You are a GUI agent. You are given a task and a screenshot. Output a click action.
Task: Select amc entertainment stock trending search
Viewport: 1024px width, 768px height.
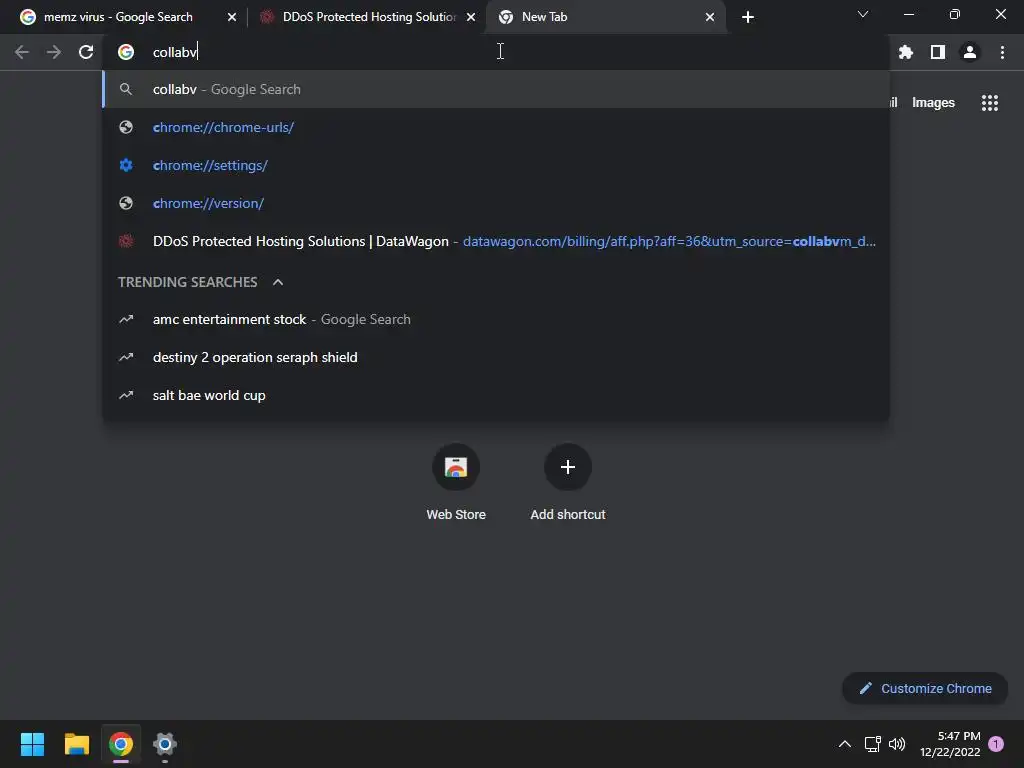coord(496,319)
